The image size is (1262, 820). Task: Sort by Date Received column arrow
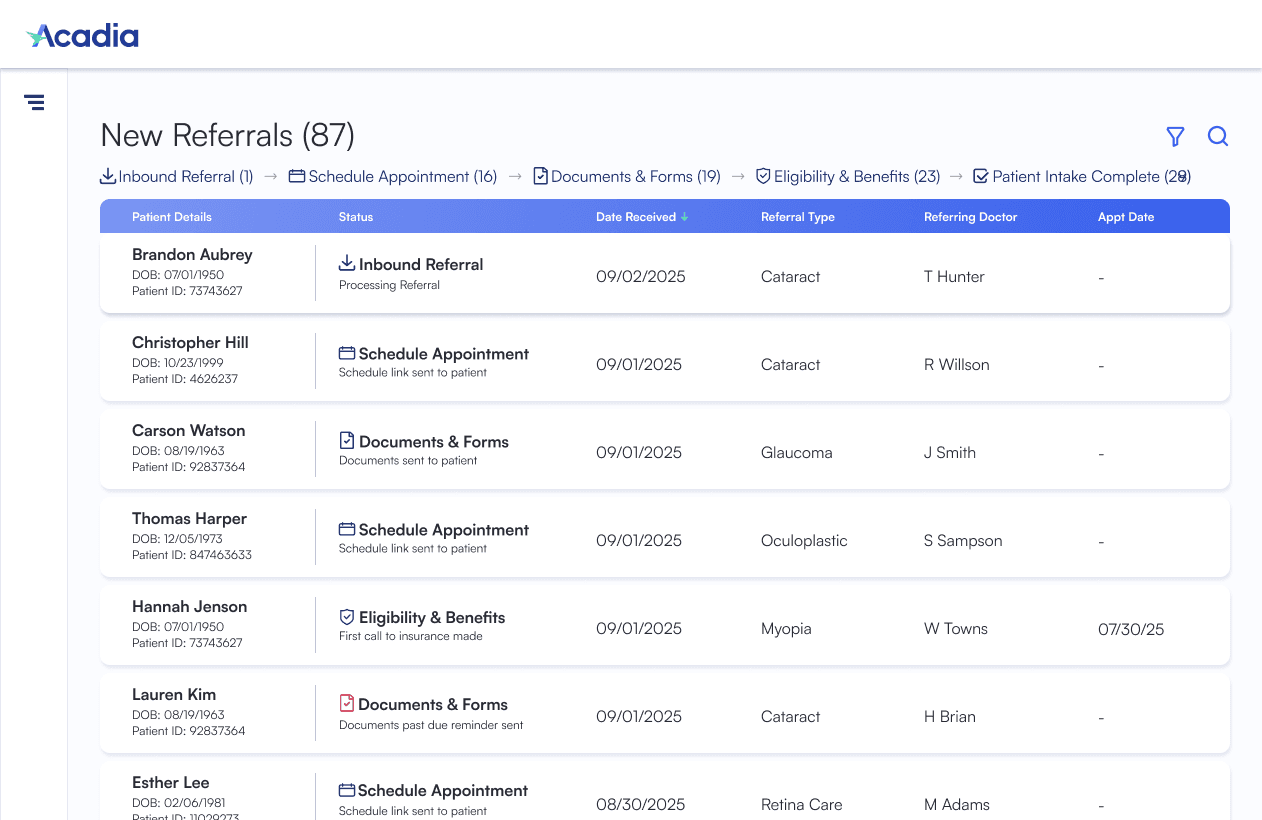point(685,217)
